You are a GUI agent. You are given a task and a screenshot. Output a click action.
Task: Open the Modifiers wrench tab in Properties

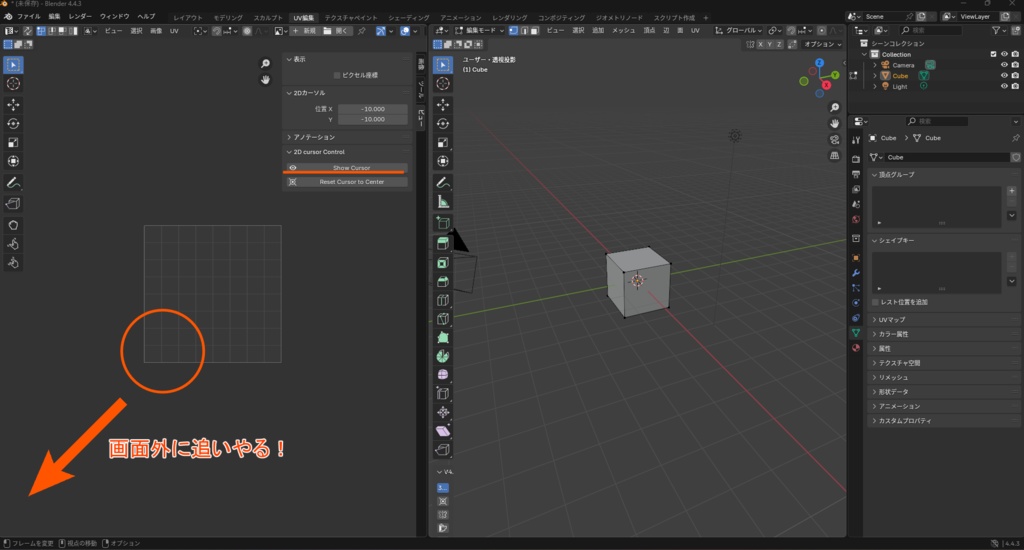(x=856, y=273)
